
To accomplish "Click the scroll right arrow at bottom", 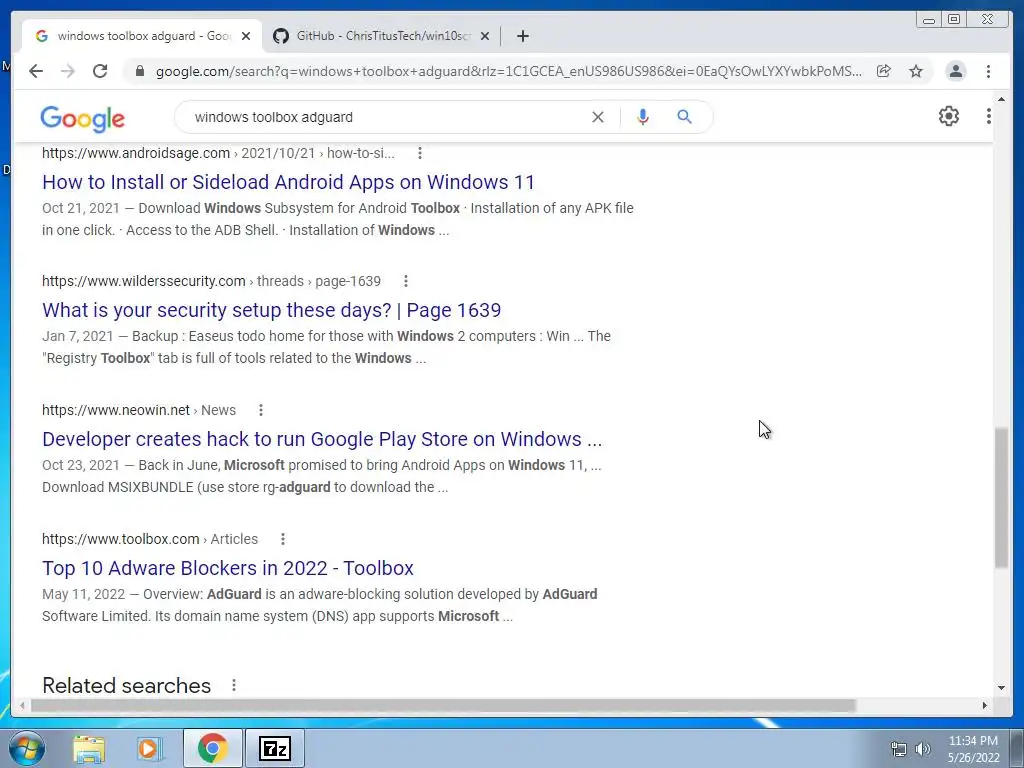I will tap(984, 705).
